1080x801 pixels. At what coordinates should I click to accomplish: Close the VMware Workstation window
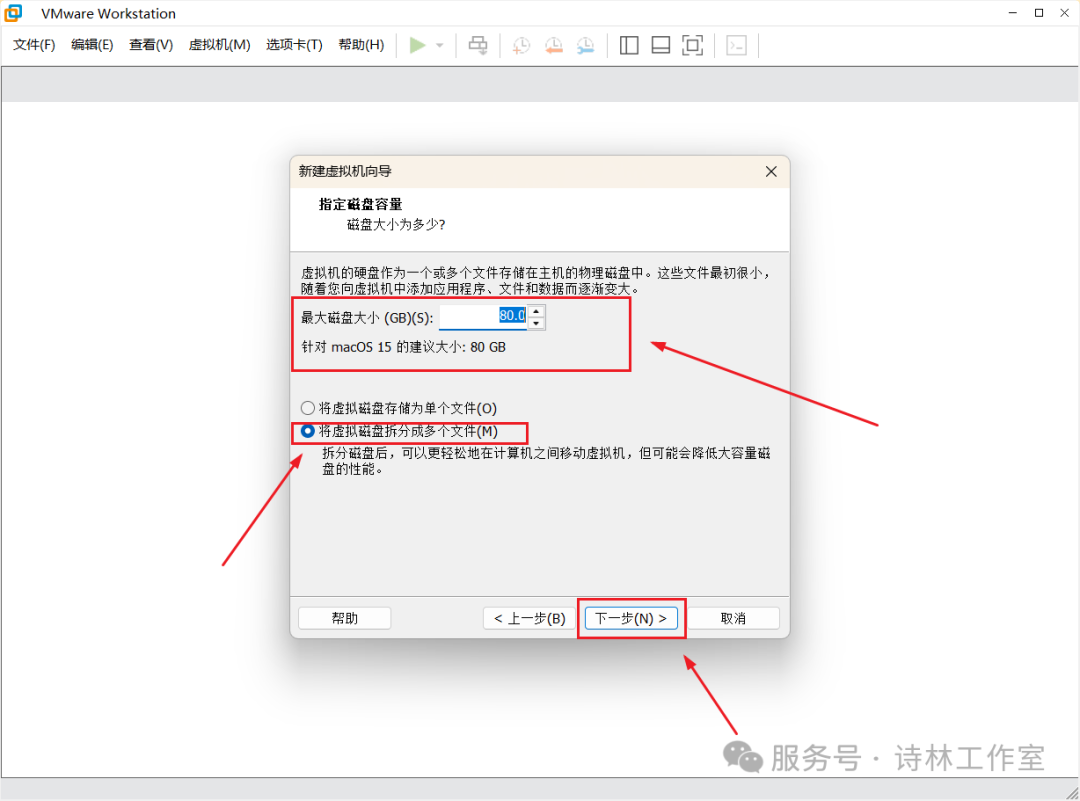click(x=1064, y=13)
